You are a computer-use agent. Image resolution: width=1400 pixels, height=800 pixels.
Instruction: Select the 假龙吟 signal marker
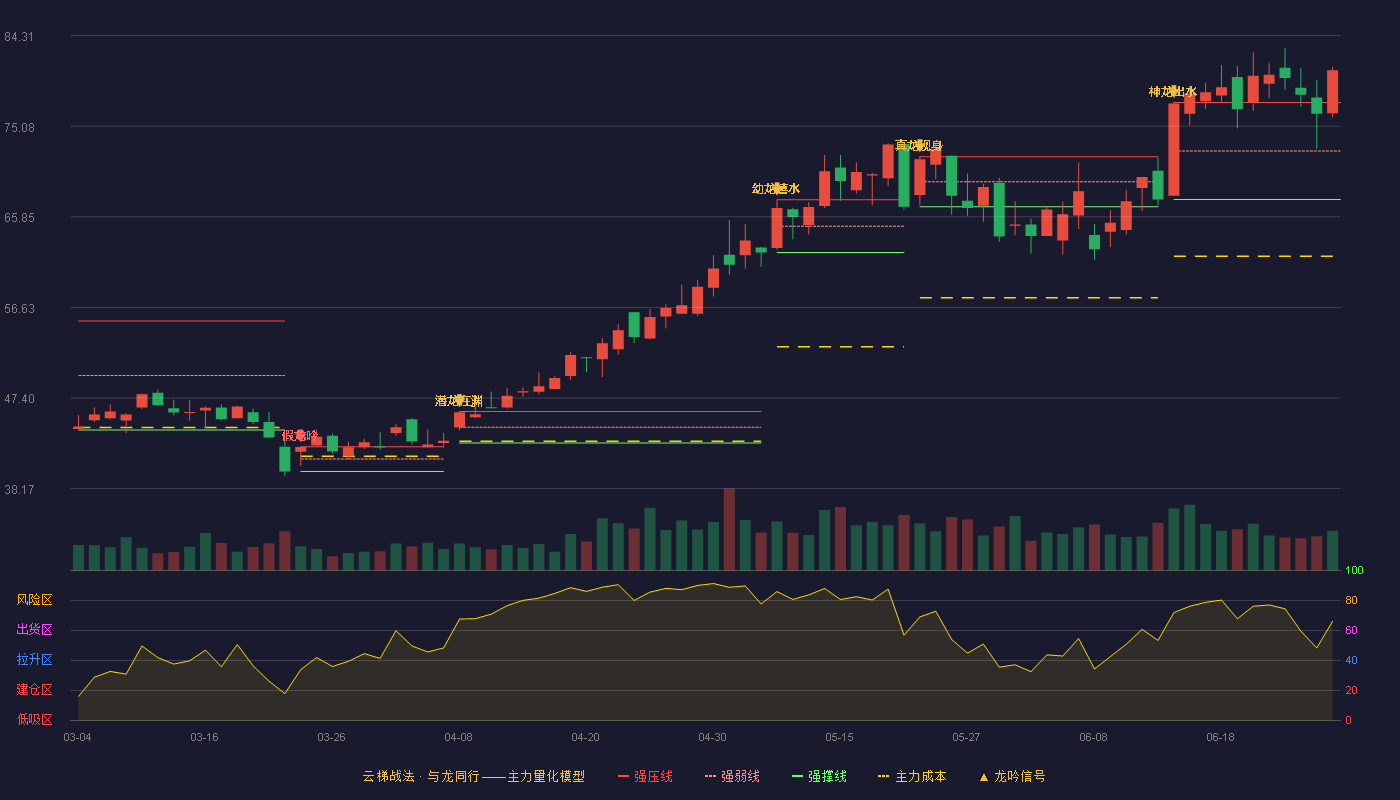tap(300, 436)
